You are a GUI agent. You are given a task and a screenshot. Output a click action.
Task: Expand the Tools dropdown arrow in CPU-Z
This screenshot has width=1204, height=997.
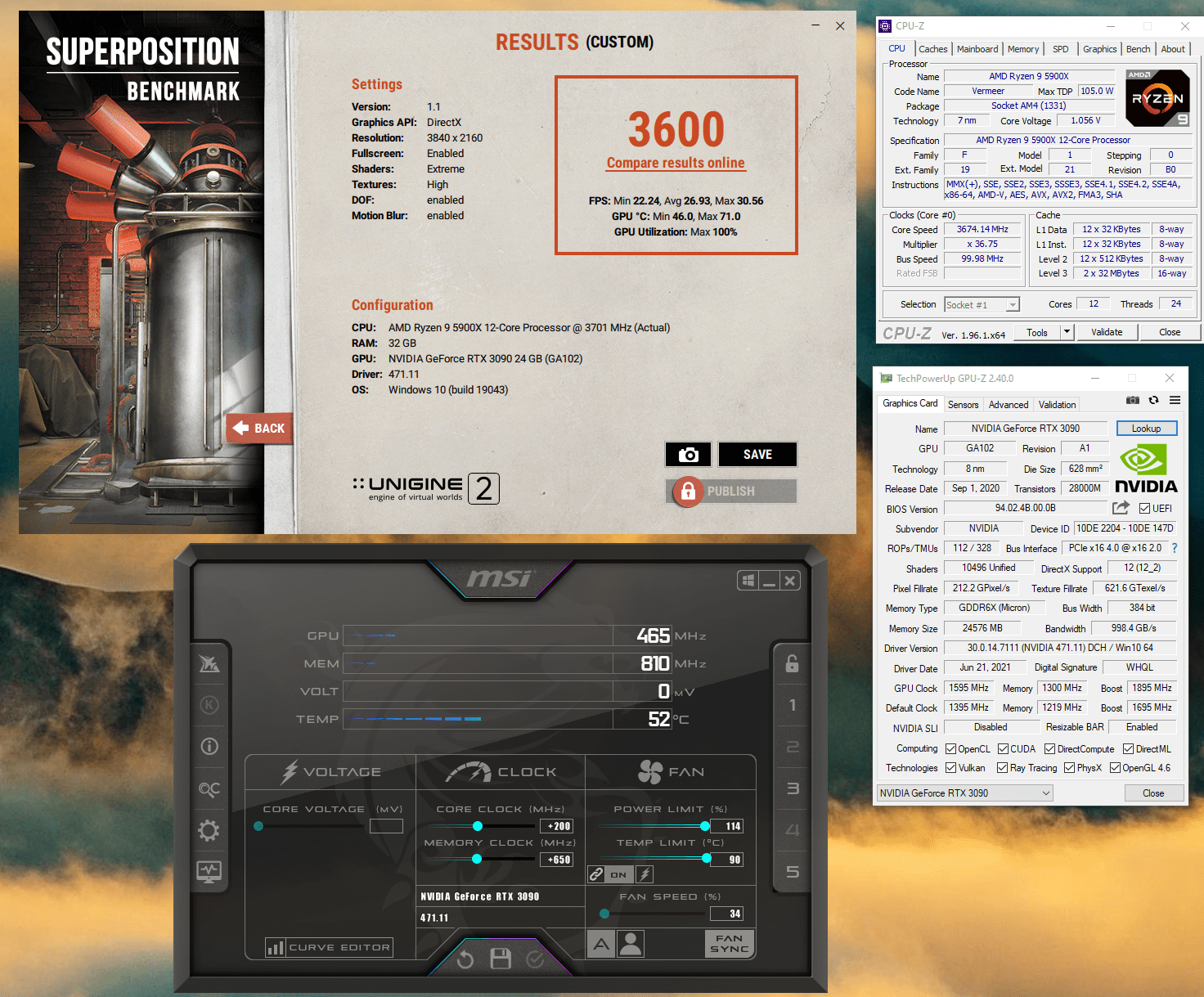(x=1067, y=332)
